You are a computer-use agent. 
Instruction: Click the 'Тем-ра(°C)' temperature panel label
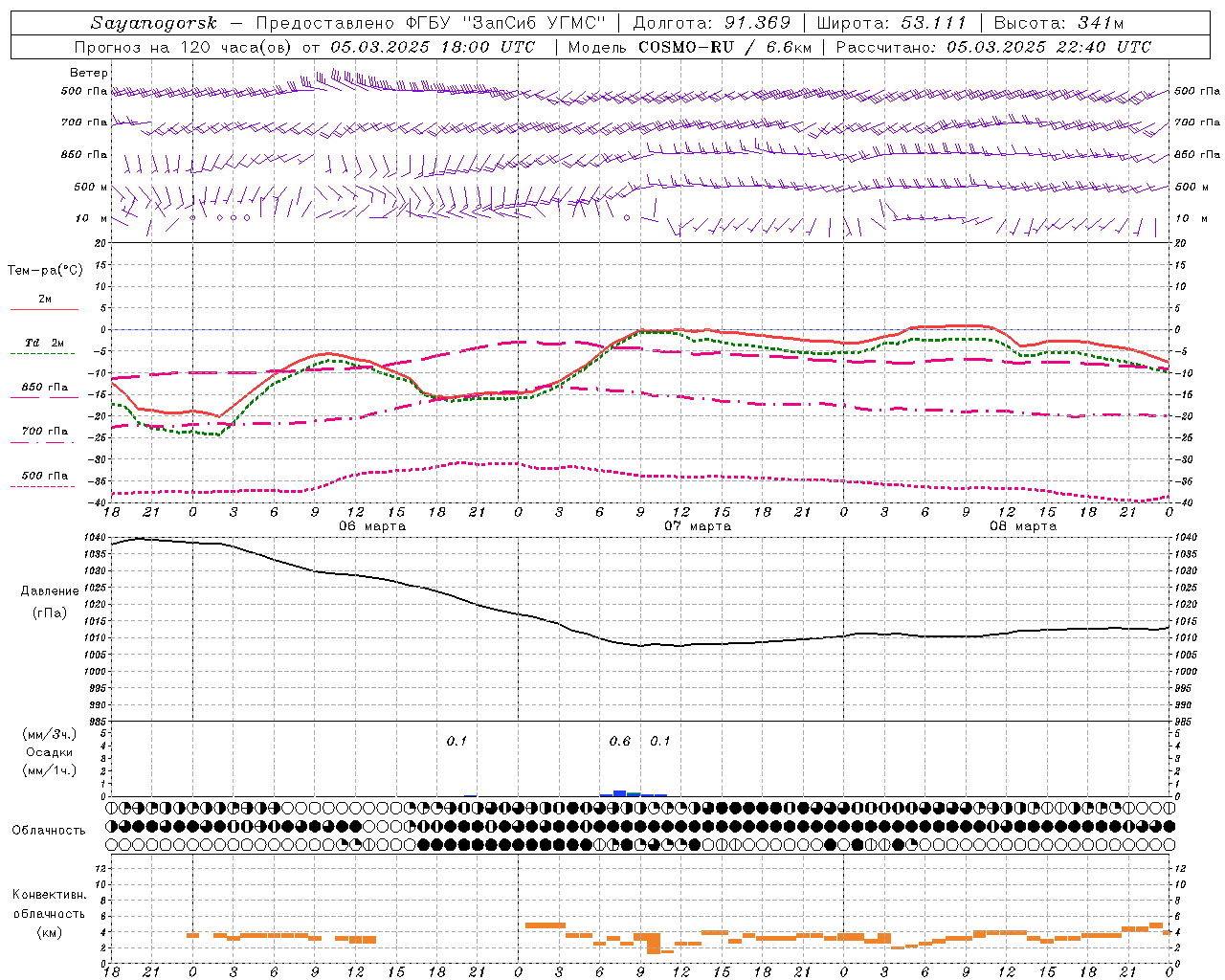45,271
